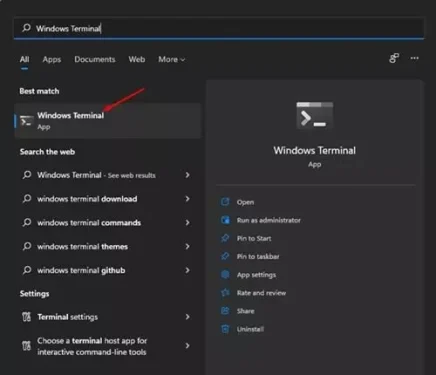Click Run as administrator

[269, 220]
